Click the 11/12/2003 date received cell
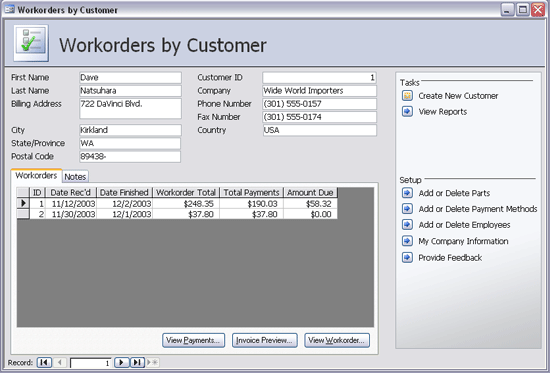This screenshot has width=550, height=373. point(71,204)
